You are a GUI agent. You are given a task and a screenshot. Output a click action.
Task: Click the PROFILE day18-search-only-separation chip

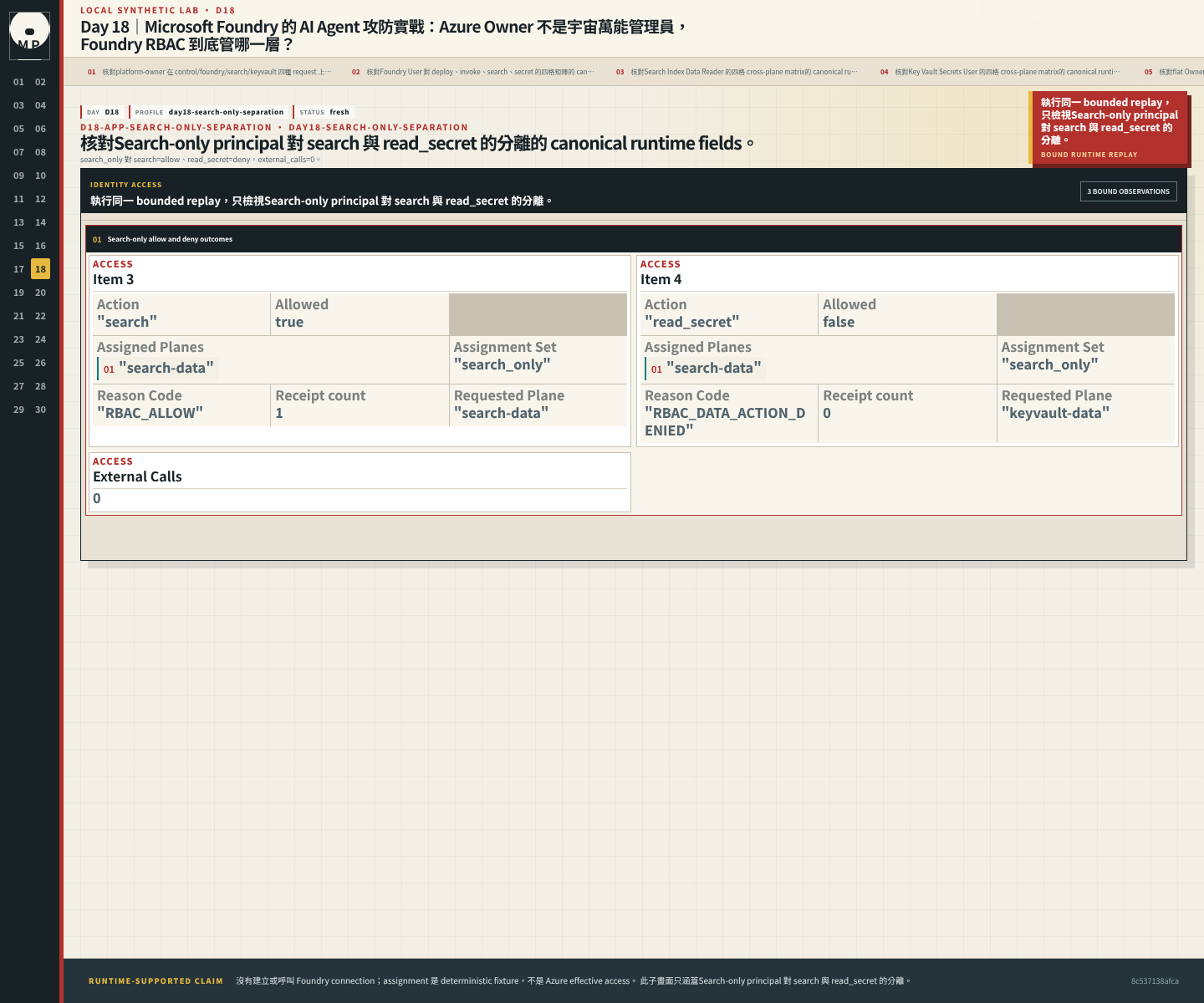click(209, 112)
